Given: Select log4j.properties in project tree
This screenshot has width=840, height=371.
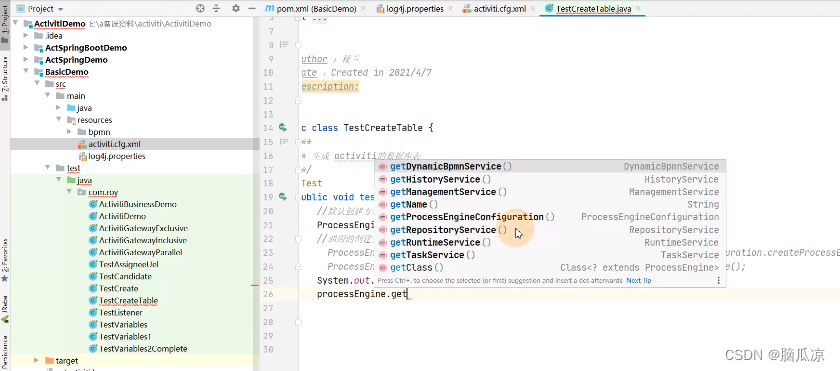Looking at the screenshot, I should pos(116,156).
